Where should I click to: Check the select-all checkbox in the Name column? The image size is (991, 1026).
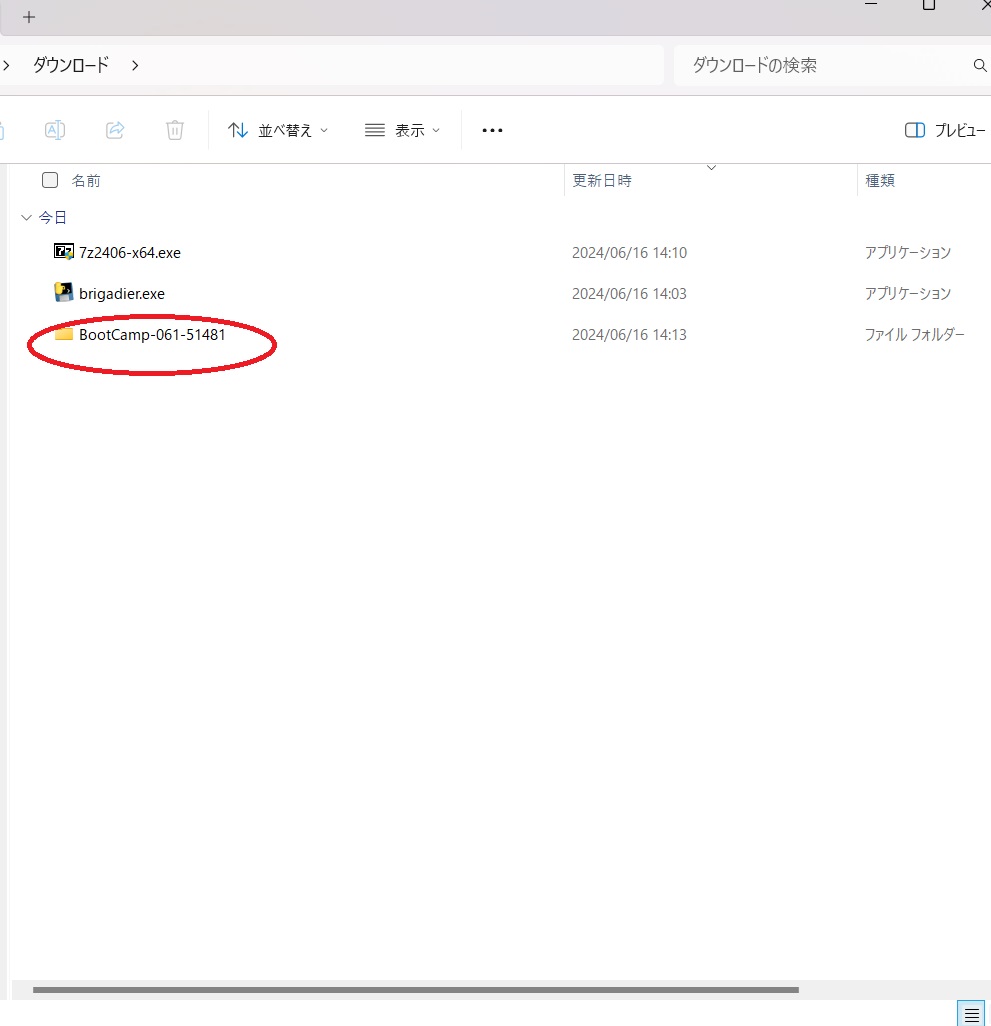click(x=50, y=180)
